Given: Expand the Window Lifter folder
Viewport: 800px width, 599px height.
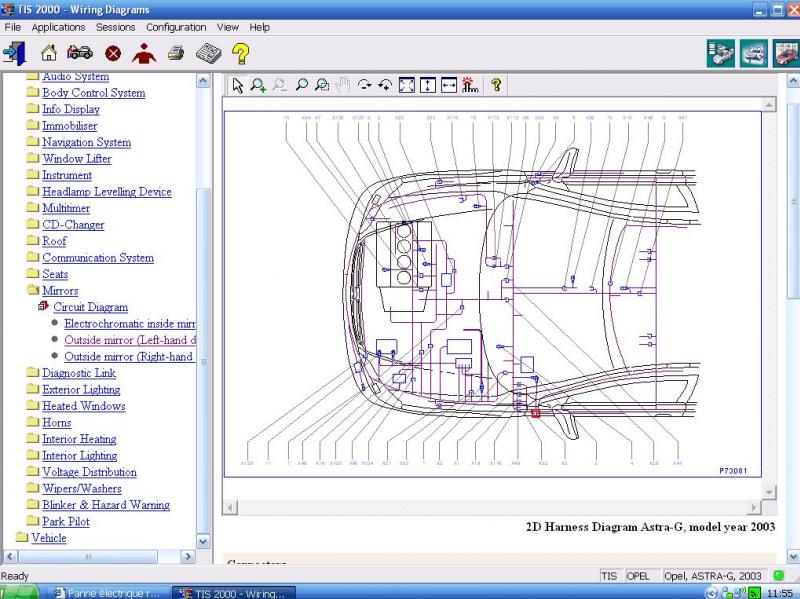Looking at the screenshot, I should click(33, 158).
